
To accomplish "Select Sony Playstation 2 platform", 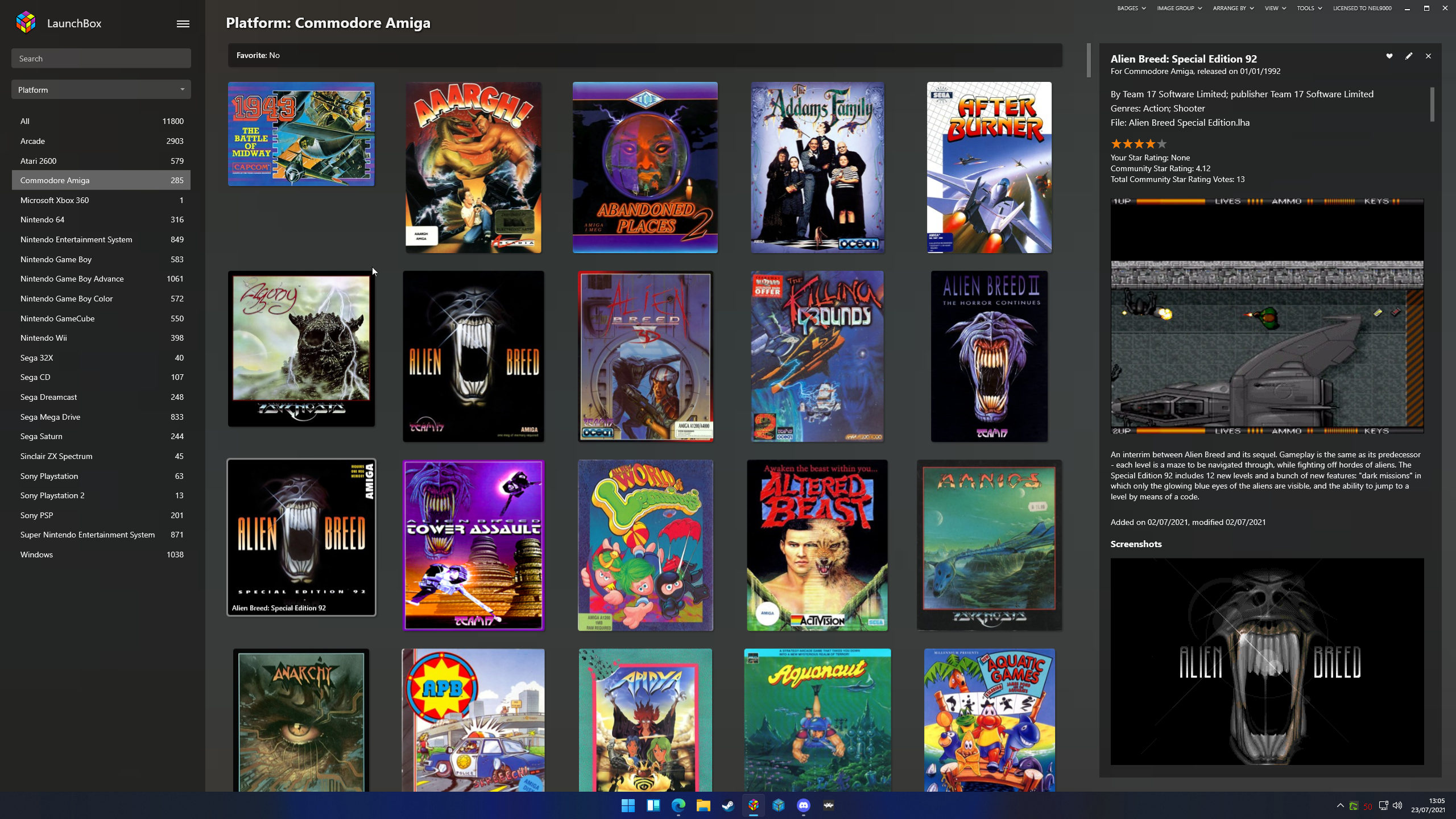I will coord(101,495).
